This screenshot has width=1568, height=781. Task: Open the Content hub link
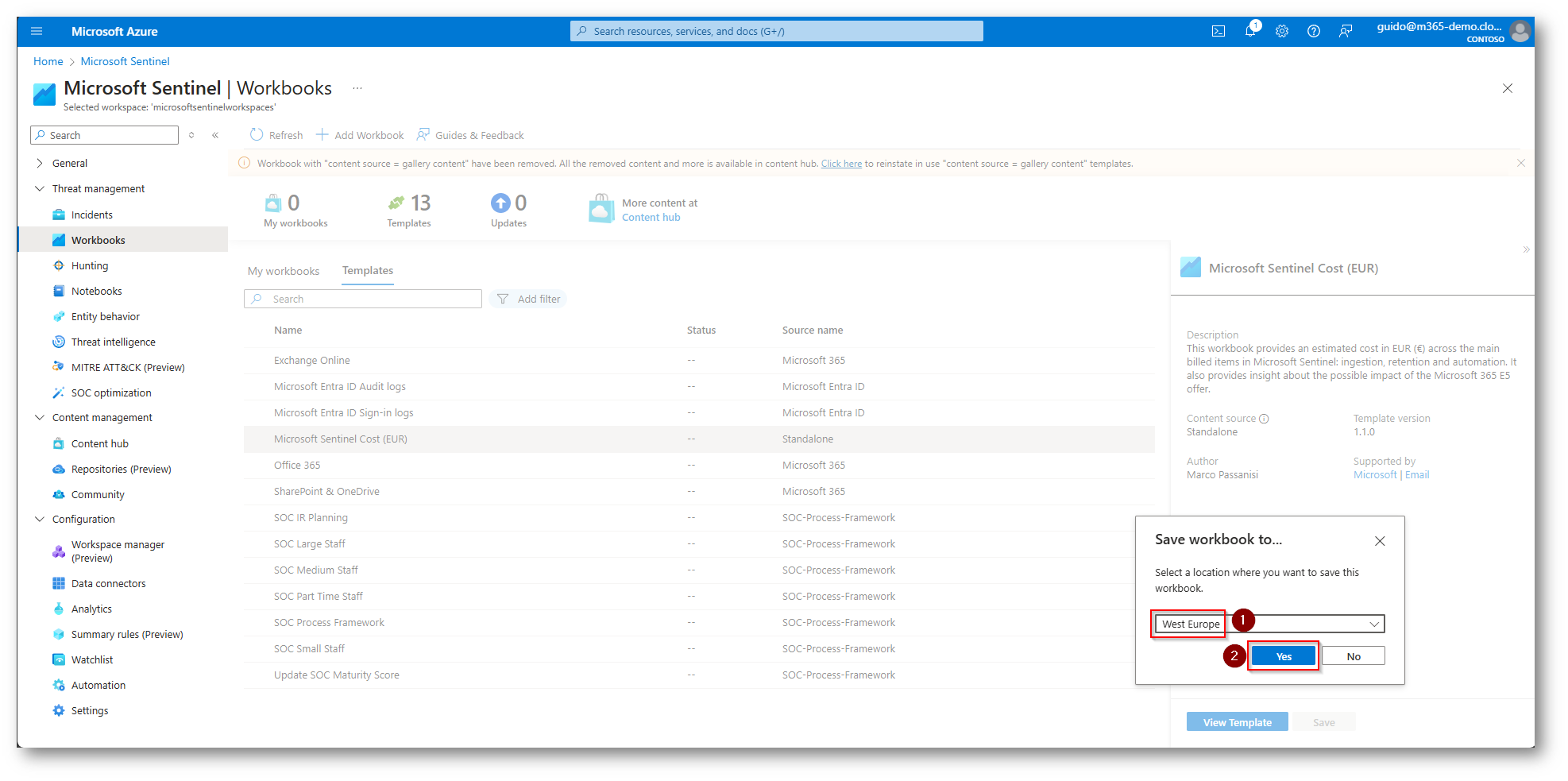pyautogui.click(x=651, y=218)
